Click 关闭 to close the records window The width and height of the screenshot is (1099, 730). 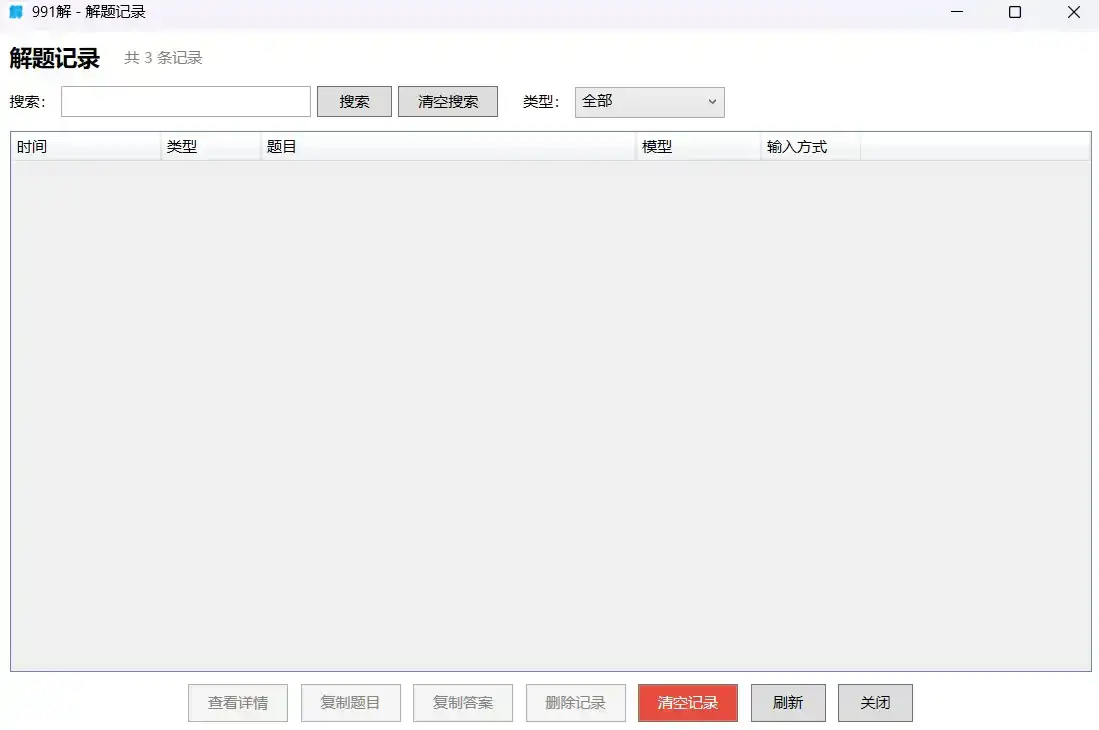point(875,702)
